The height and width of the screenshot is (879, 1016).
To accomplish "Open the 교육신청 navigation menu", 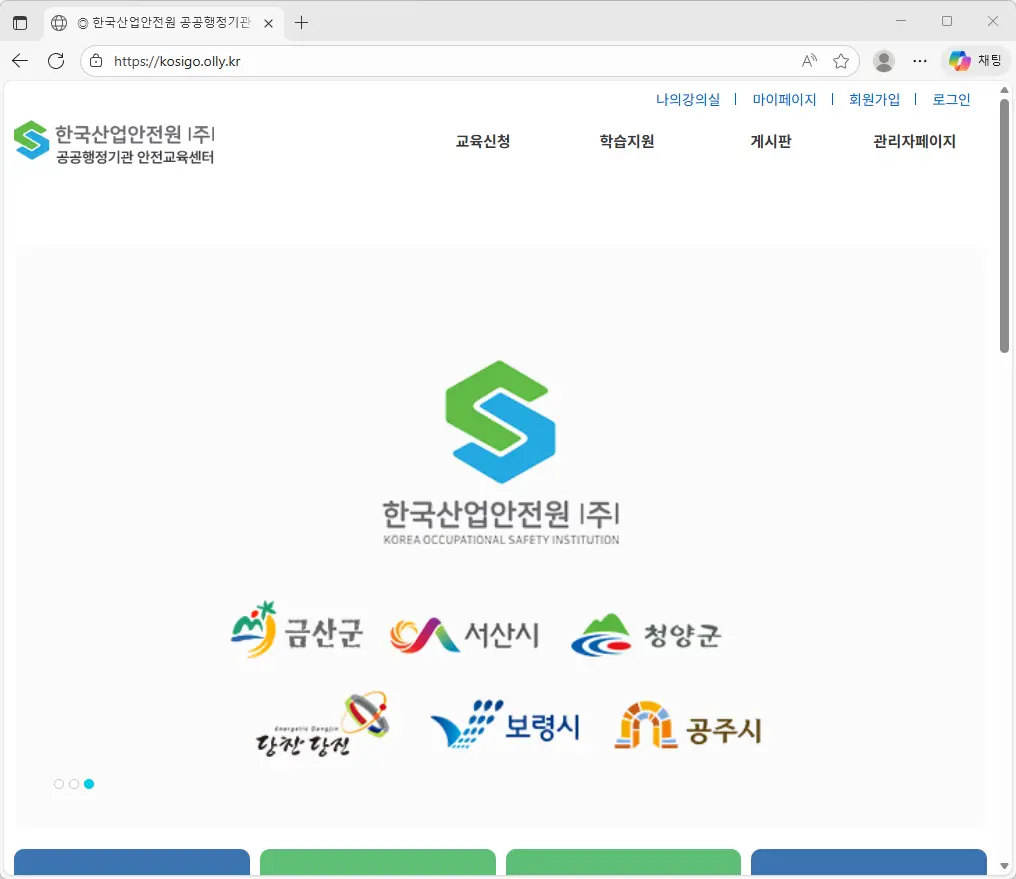I will click(483, 141).
